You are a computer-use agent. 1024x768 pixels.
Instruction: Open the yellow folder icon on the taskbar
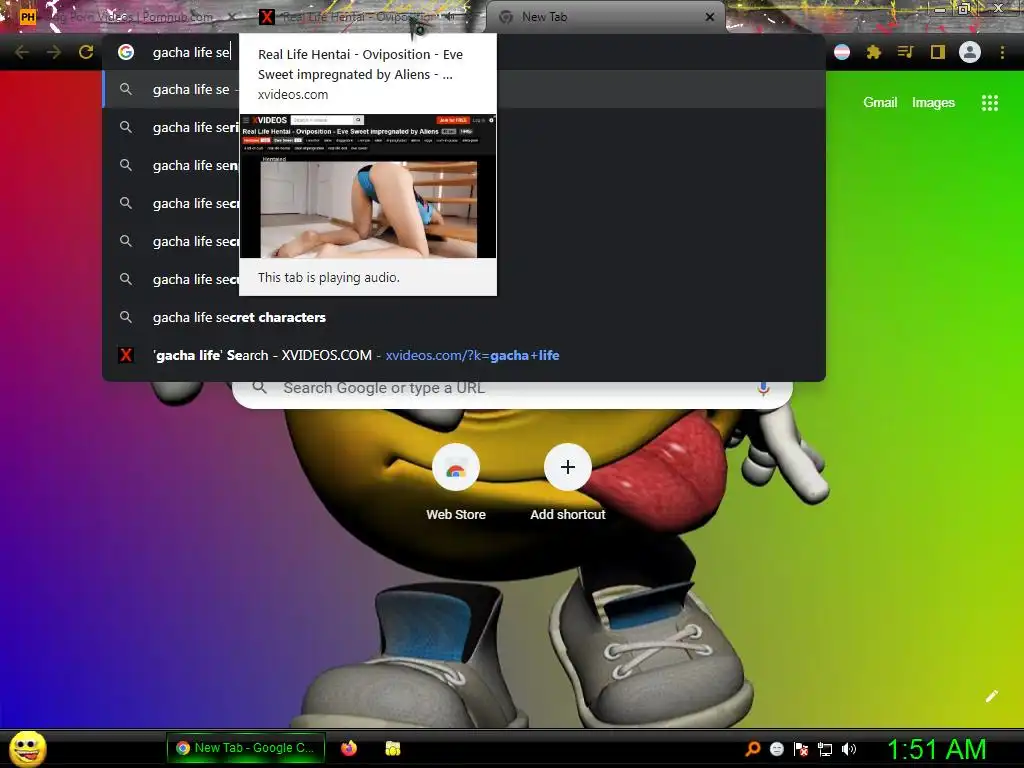(x=392, y=748)
